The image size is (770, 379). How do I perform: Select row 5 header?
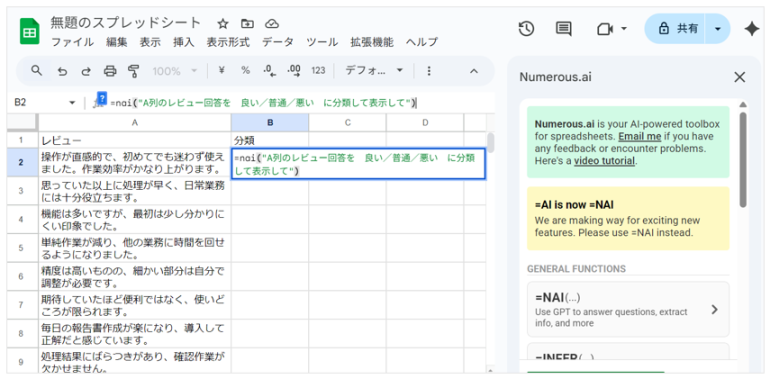coord(21,247)
